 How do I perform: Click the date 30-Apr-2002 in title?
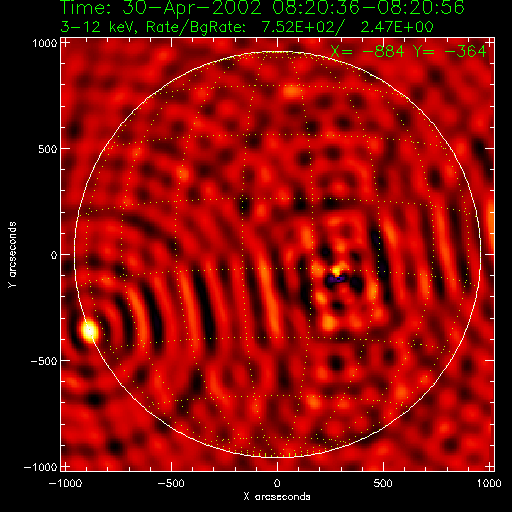(x=192, y=7)
